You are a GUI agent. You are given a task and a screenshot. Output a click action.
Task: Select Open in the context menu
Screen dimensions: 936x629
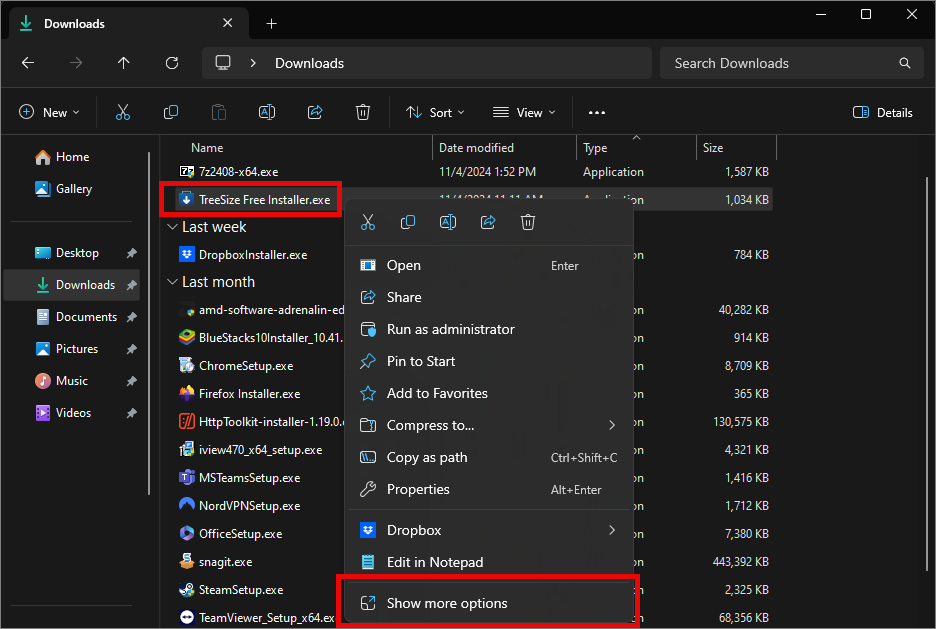point(488,265)
